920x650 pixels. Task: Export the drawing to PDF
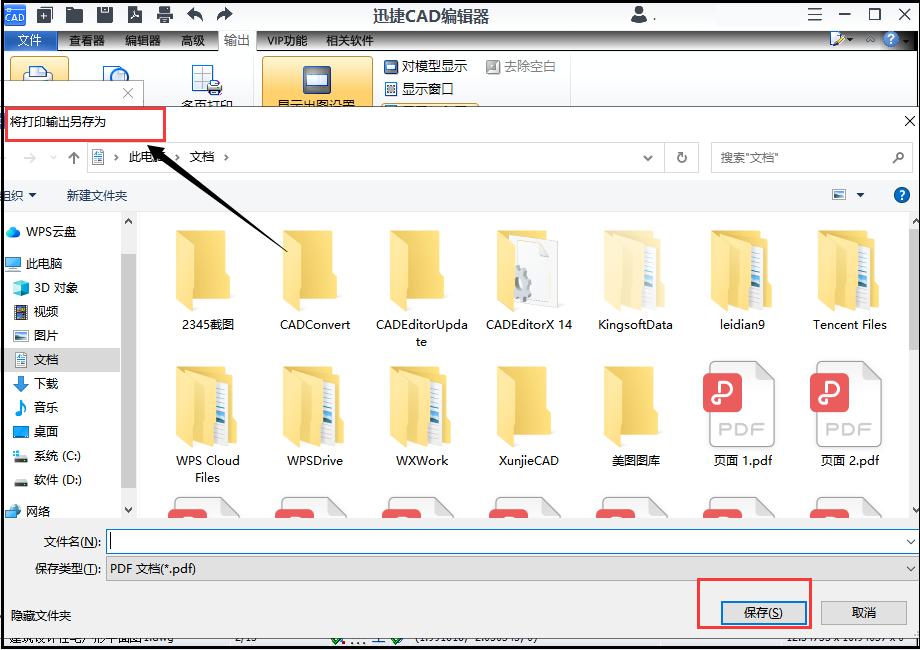coord(135,16)
